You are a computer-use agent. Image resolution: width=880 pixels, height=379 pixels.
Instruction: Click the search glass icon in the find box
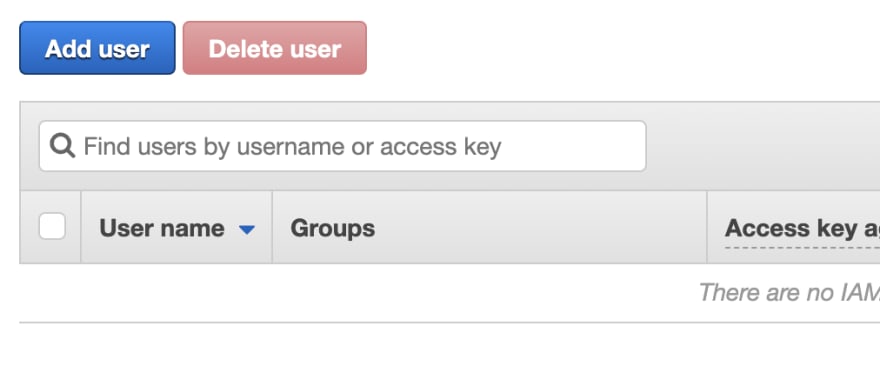coord(62,146)
